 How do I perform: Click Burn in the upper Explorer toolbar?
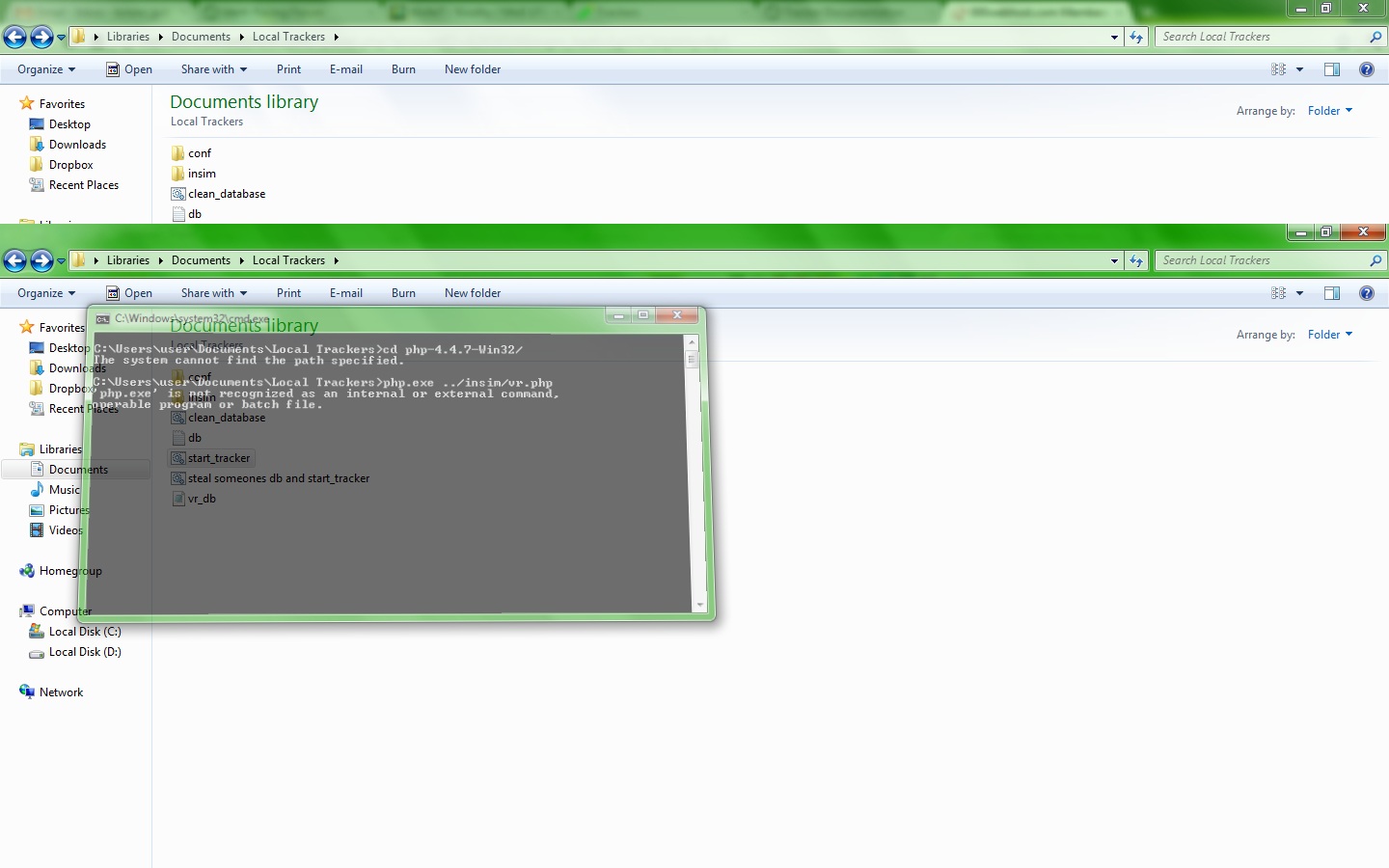(403, 69)
